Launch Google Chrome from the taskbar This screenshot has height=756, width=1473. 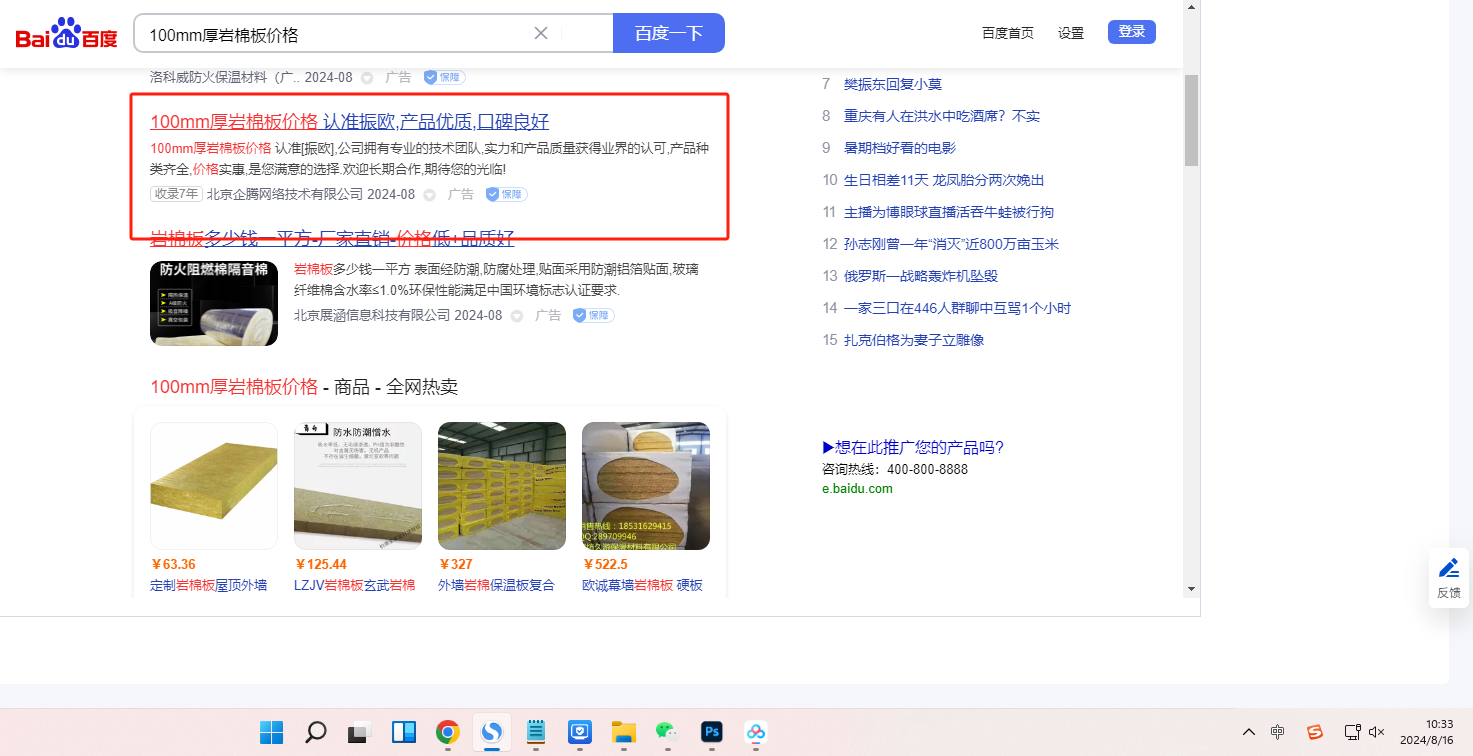(447, 732)
